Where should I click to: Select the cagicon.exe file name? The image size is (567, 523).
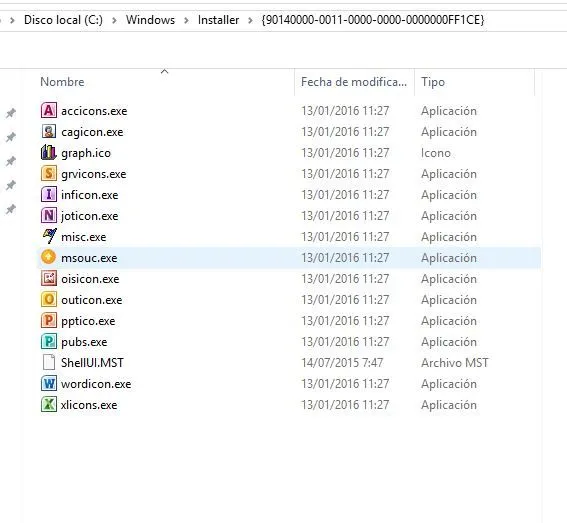pyautogui.click(x=92, y=132)
